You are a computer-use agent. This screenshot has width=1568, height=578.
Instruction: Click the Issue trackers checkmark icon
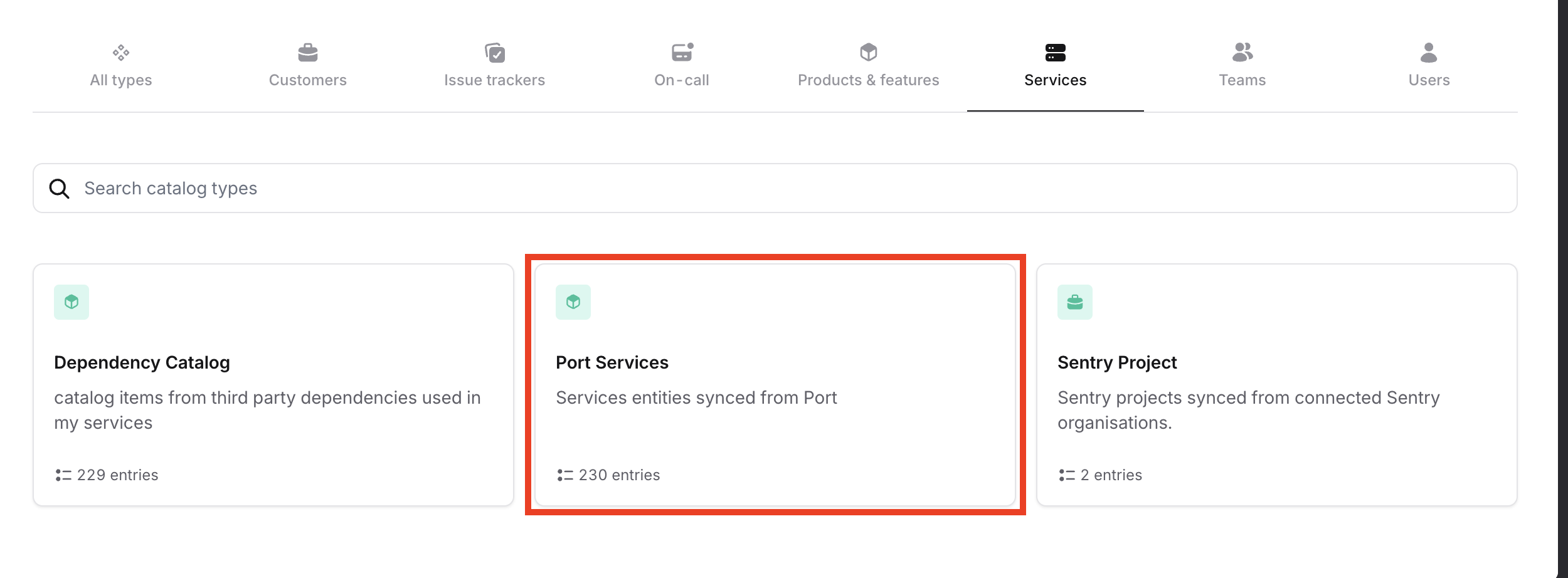[495, 53]
